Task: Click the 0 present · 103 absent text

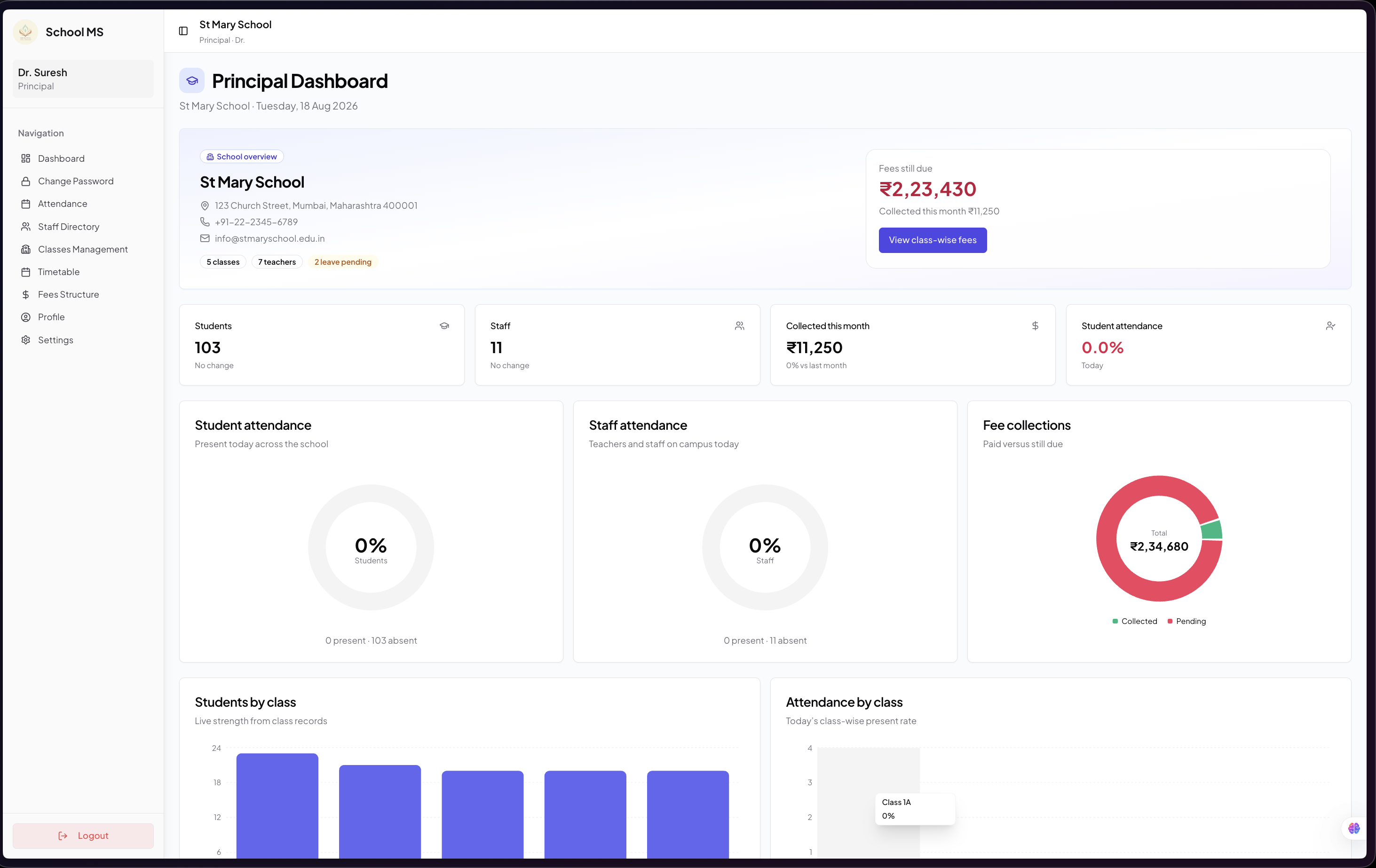Action: point(371,640)
